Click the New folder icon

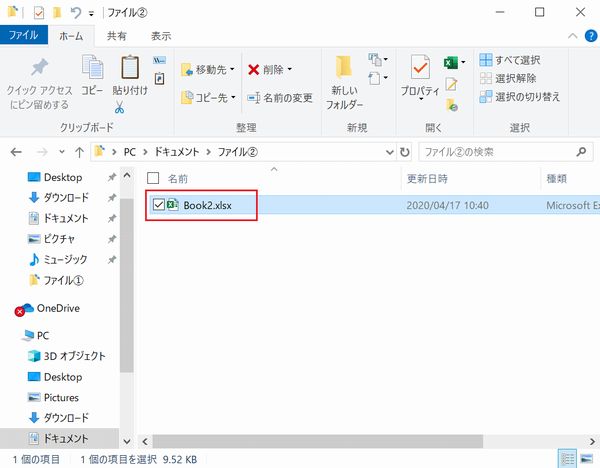pyautogui.click(x=344, y=67)
